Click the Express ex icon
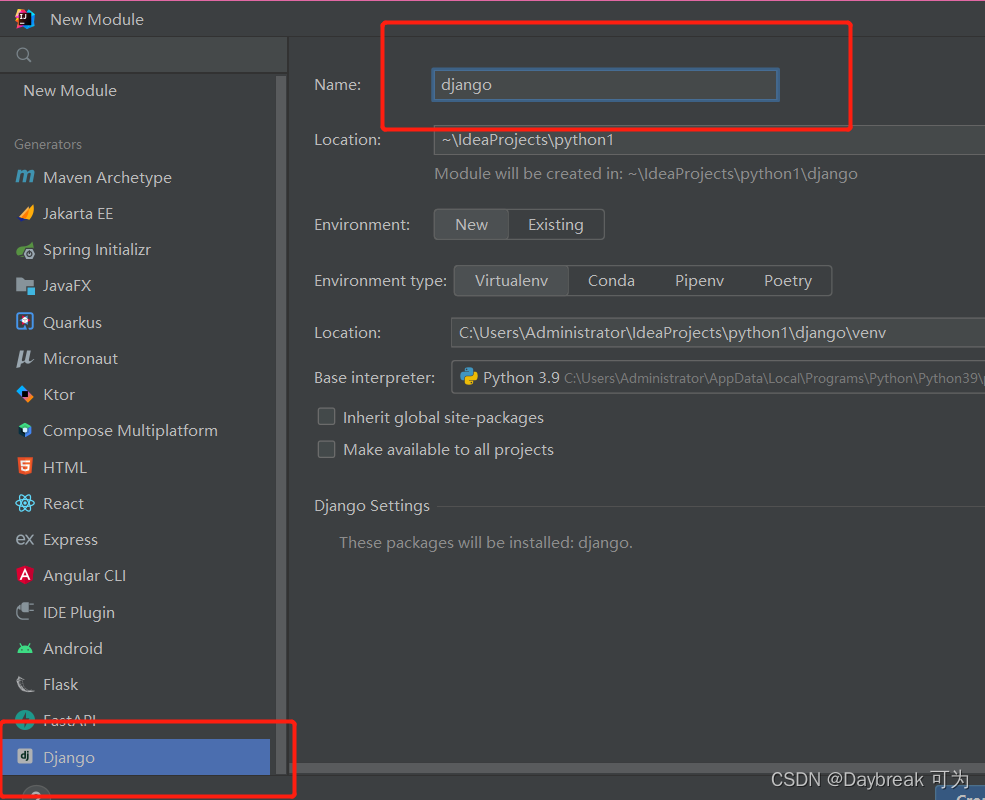 tap(24, 539)
